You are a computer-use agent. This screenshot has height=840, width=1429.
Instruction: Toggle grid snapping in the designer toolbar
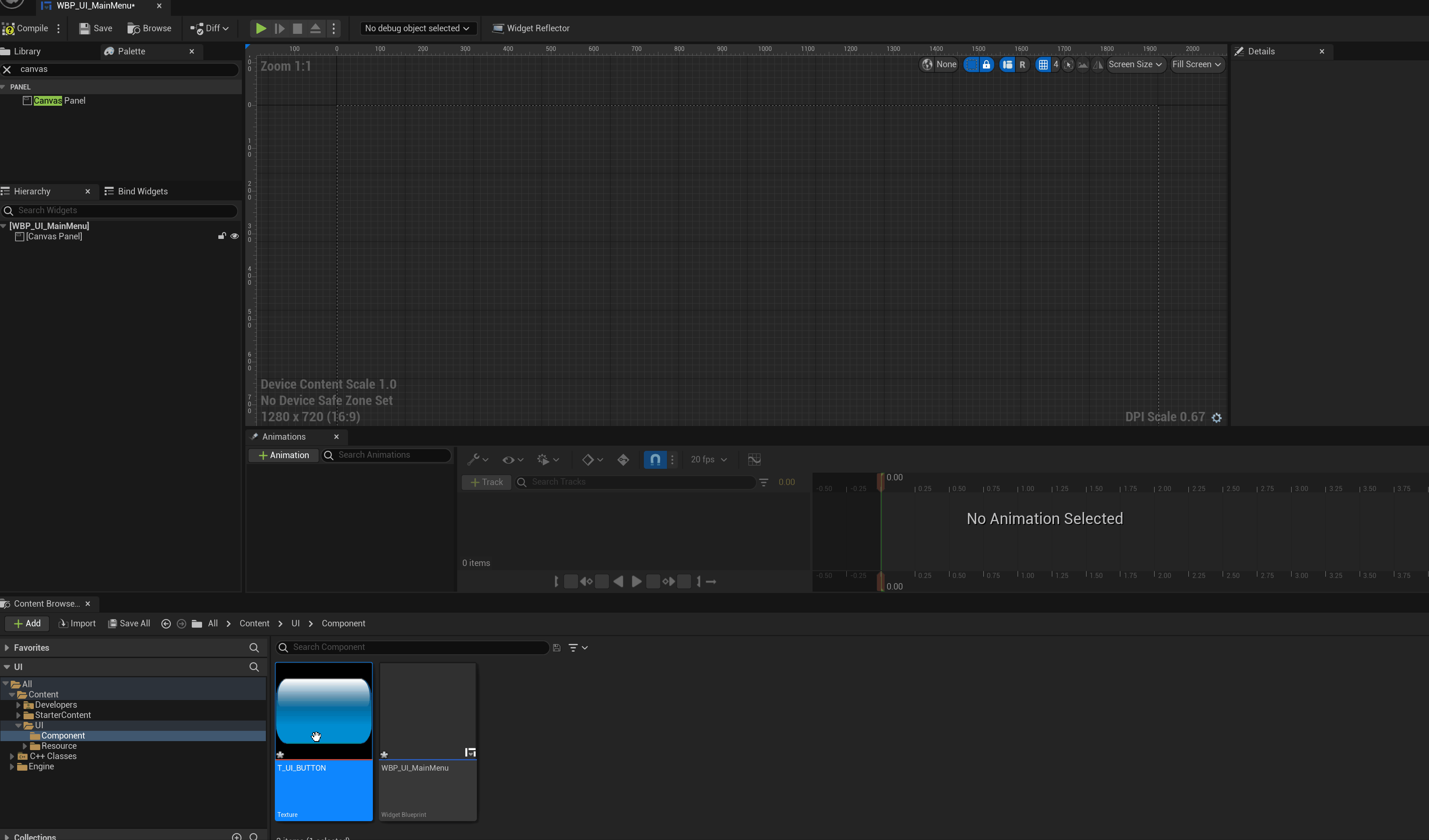click(1043, 65)
